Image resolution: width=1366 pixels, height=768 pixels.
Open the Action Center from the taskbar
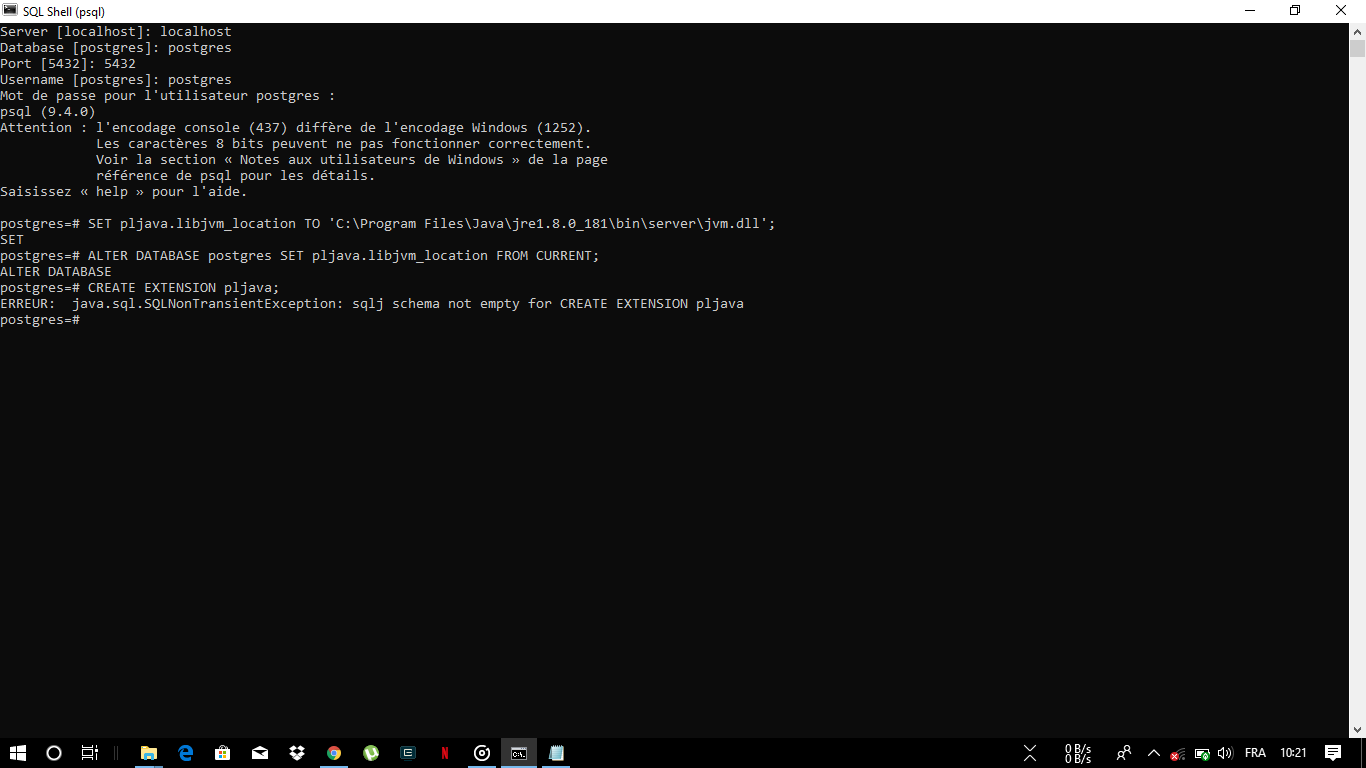coord(1333,753)
